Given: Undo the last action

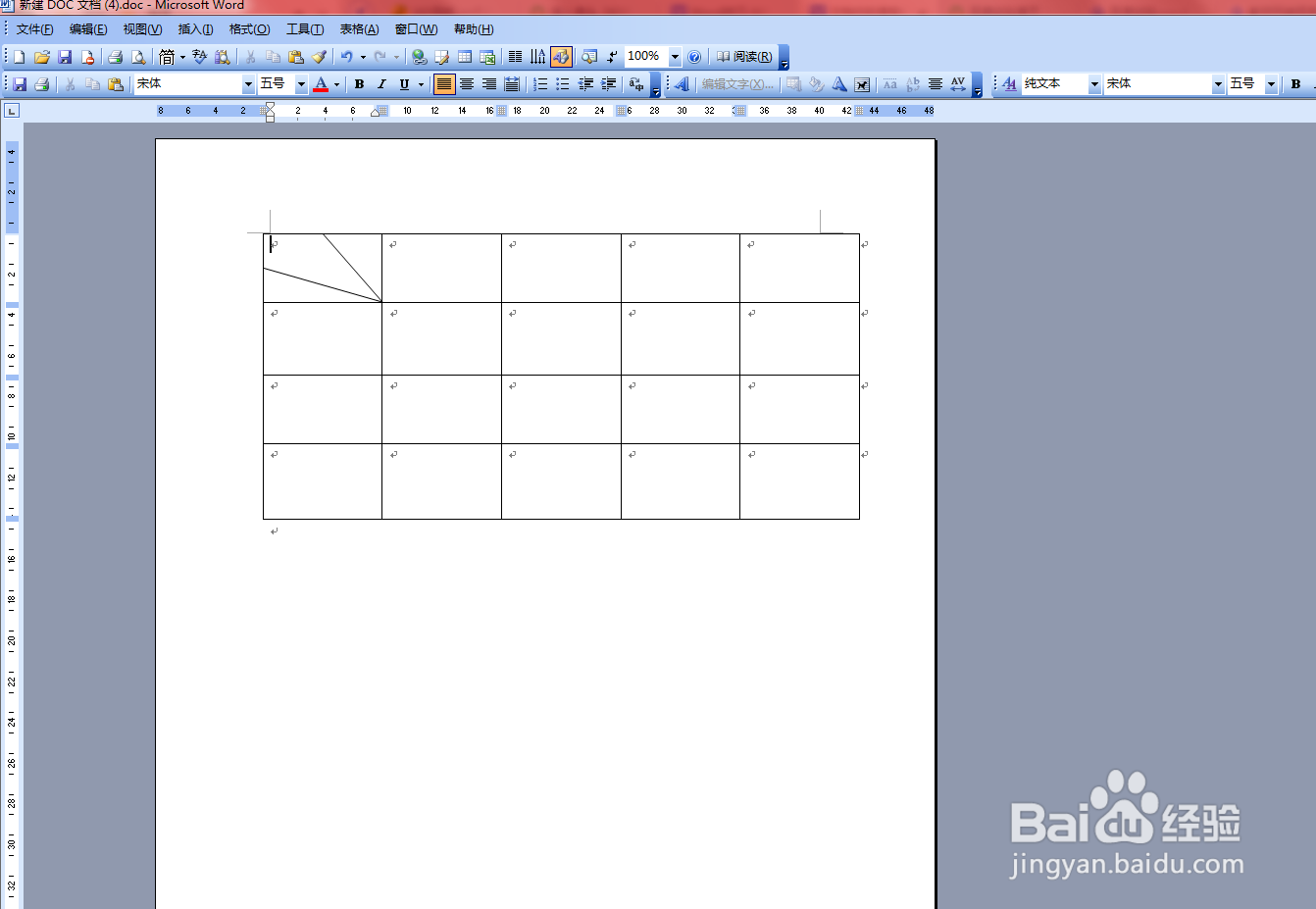Looking at the screenshot, I should tap(346, 57).
